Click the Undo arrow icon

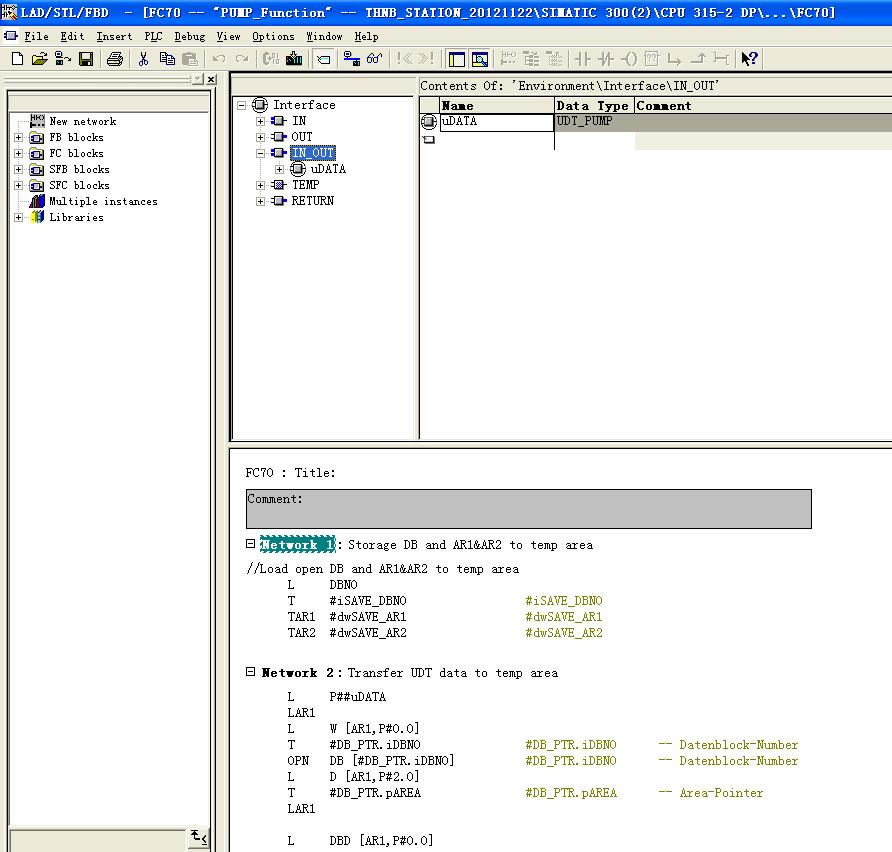pos(219,59)
